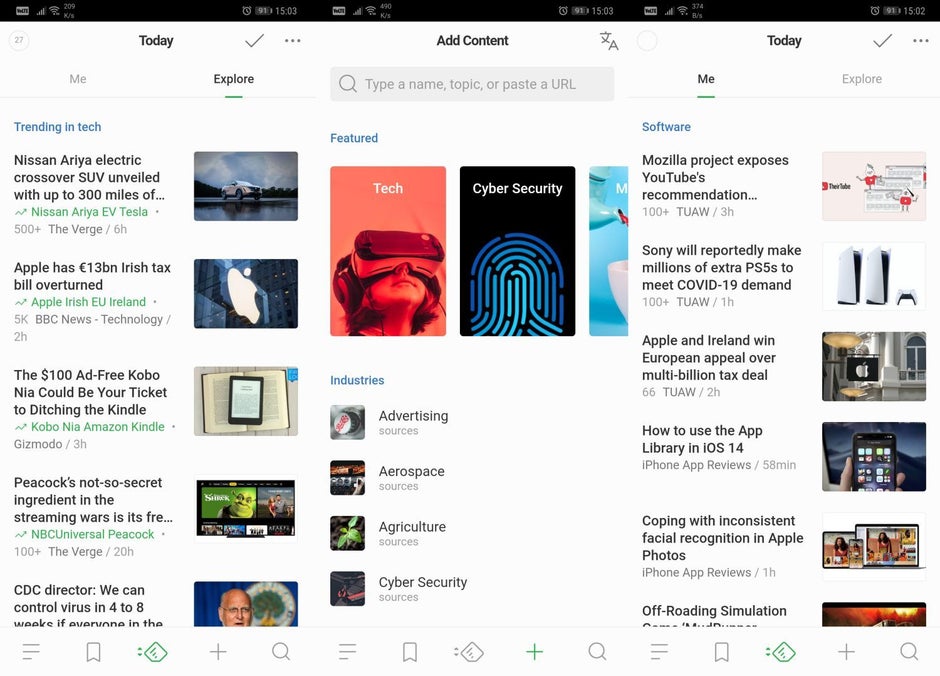Screen dimensions: 940x676
Task: Tap bookmark icon in right screen bottom bar
Action: [x=722, y=652]
